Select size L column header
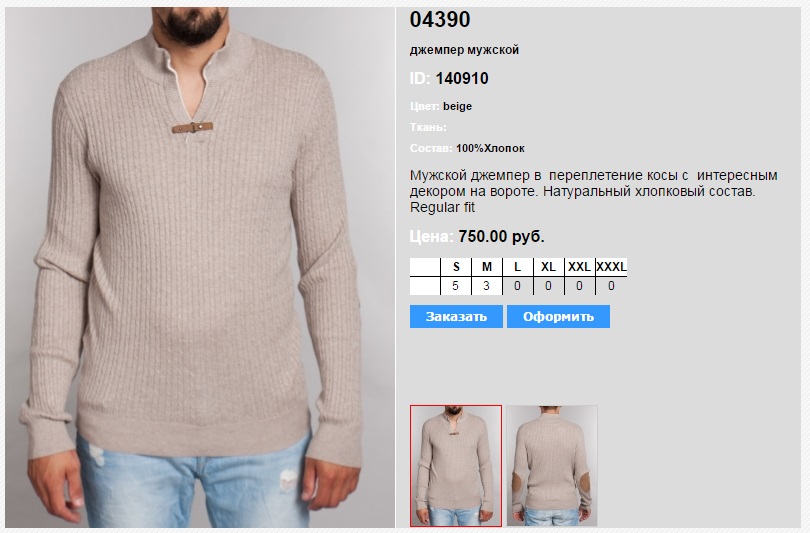 518,267
